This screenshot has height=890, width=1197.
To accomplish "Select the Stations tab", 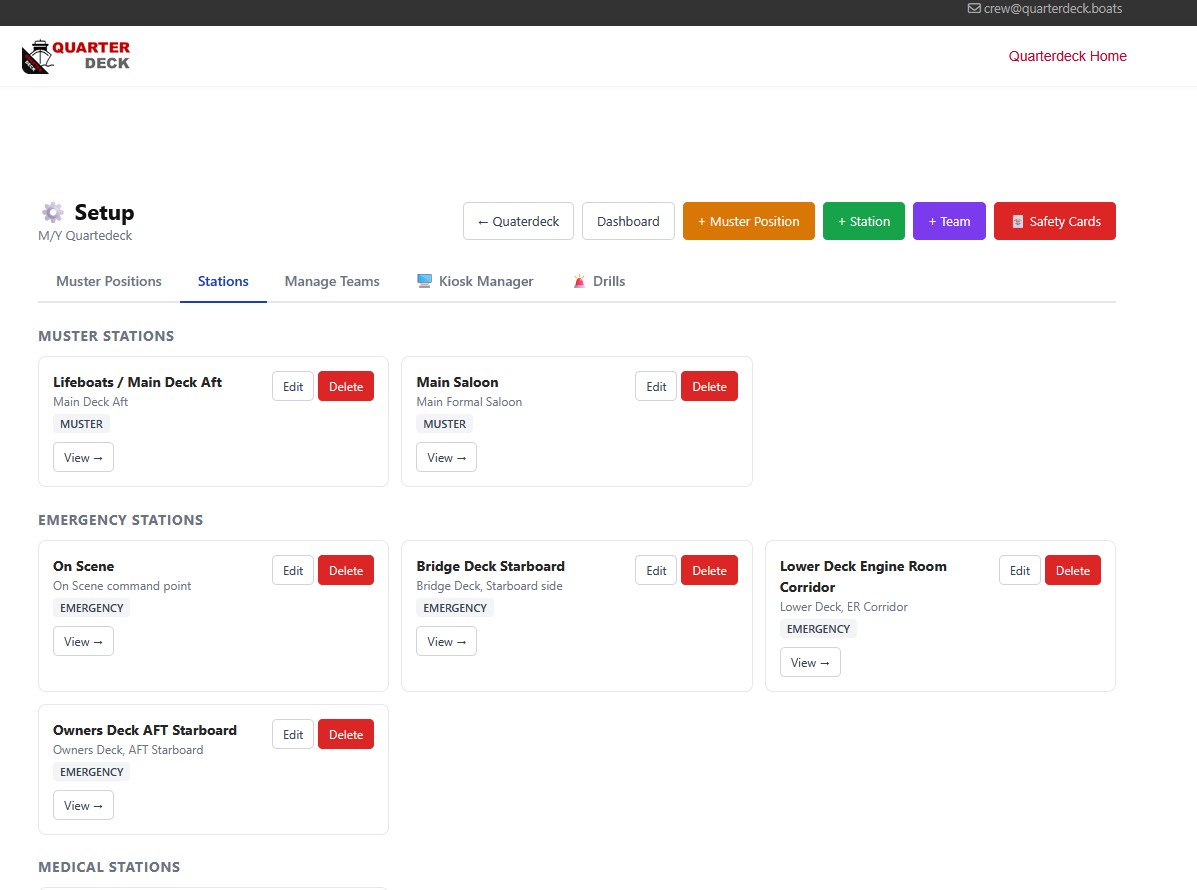I will click(223, 281).
